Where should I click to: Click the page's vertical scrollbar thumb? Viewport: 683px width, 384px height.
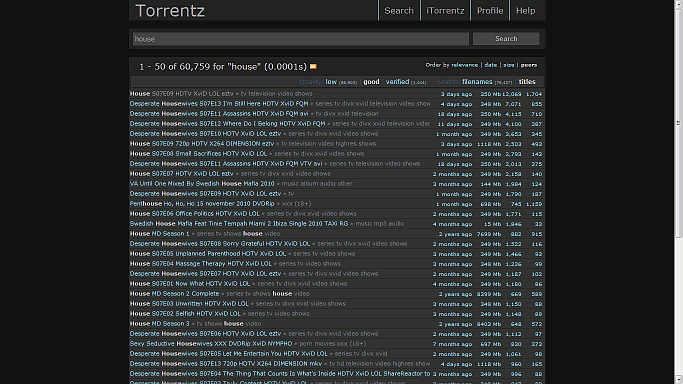point(679,122)
